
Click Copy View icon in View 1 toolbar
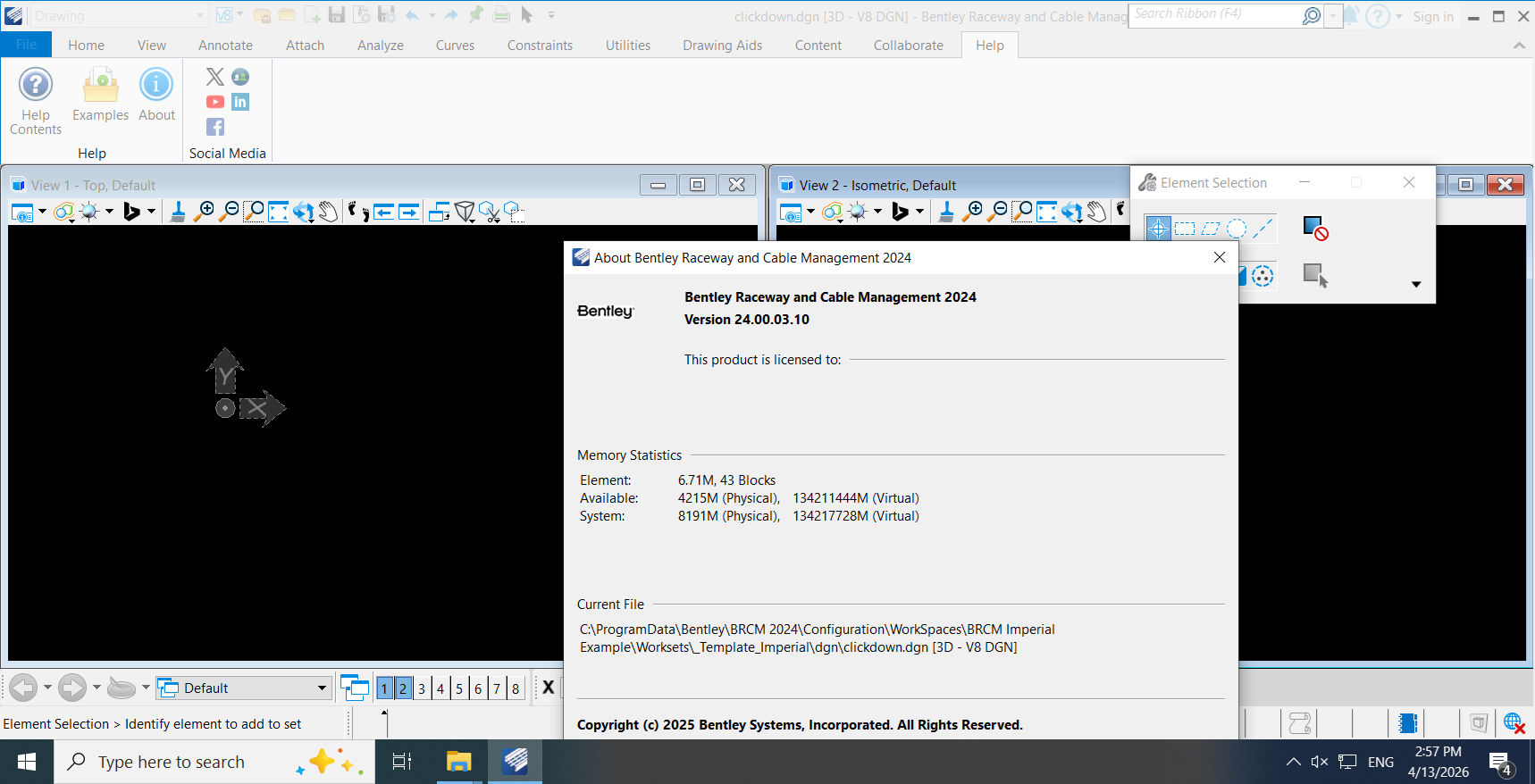pos(439,212)
